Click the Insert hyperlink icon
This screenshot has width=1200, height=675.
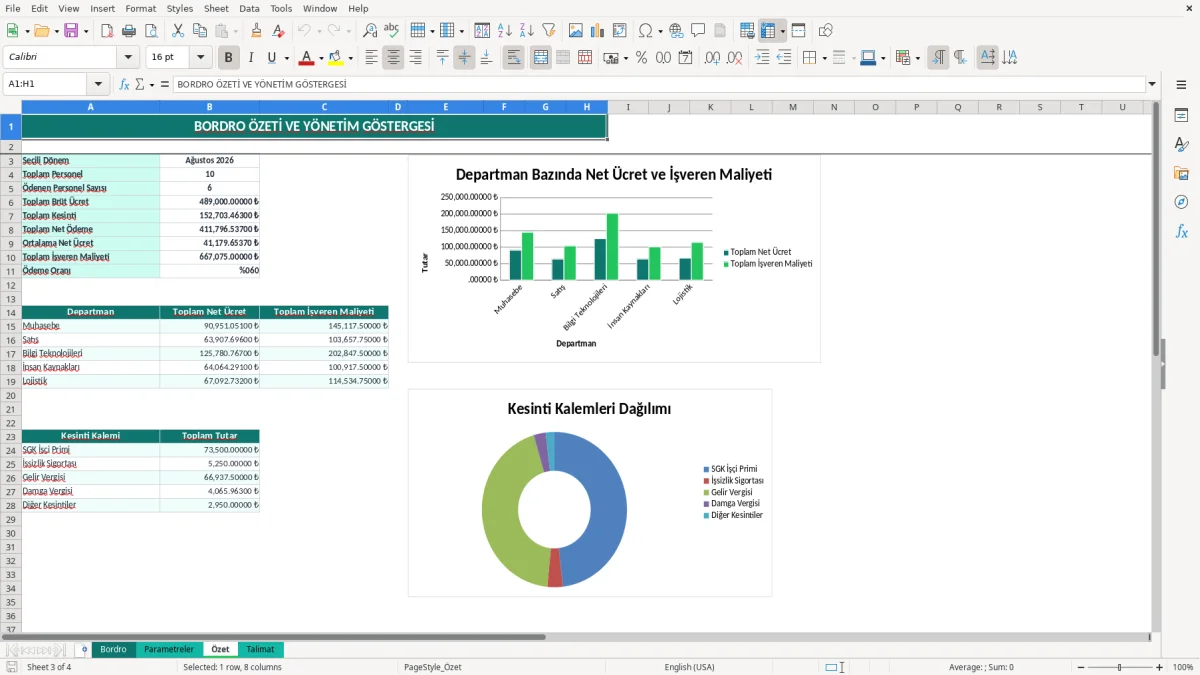pos(676,31)
